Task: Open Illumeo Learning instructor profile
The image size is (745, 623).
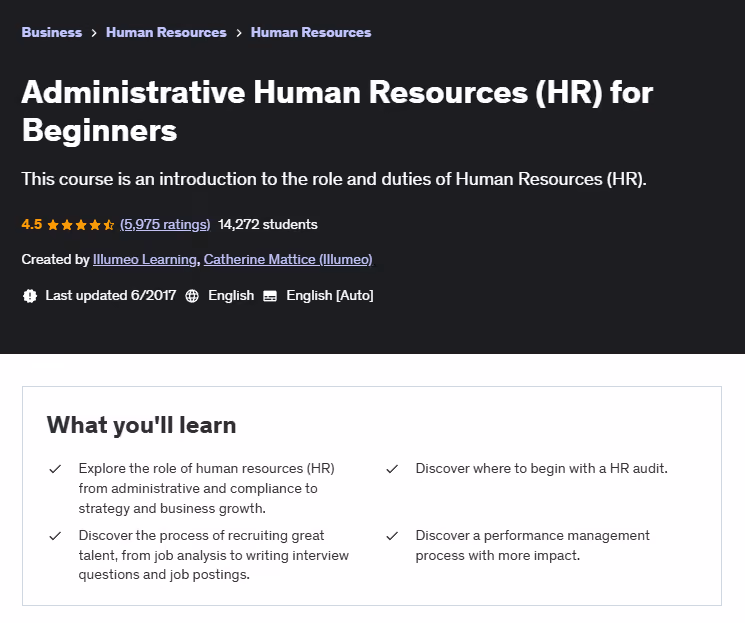Action: click(144, 259)
